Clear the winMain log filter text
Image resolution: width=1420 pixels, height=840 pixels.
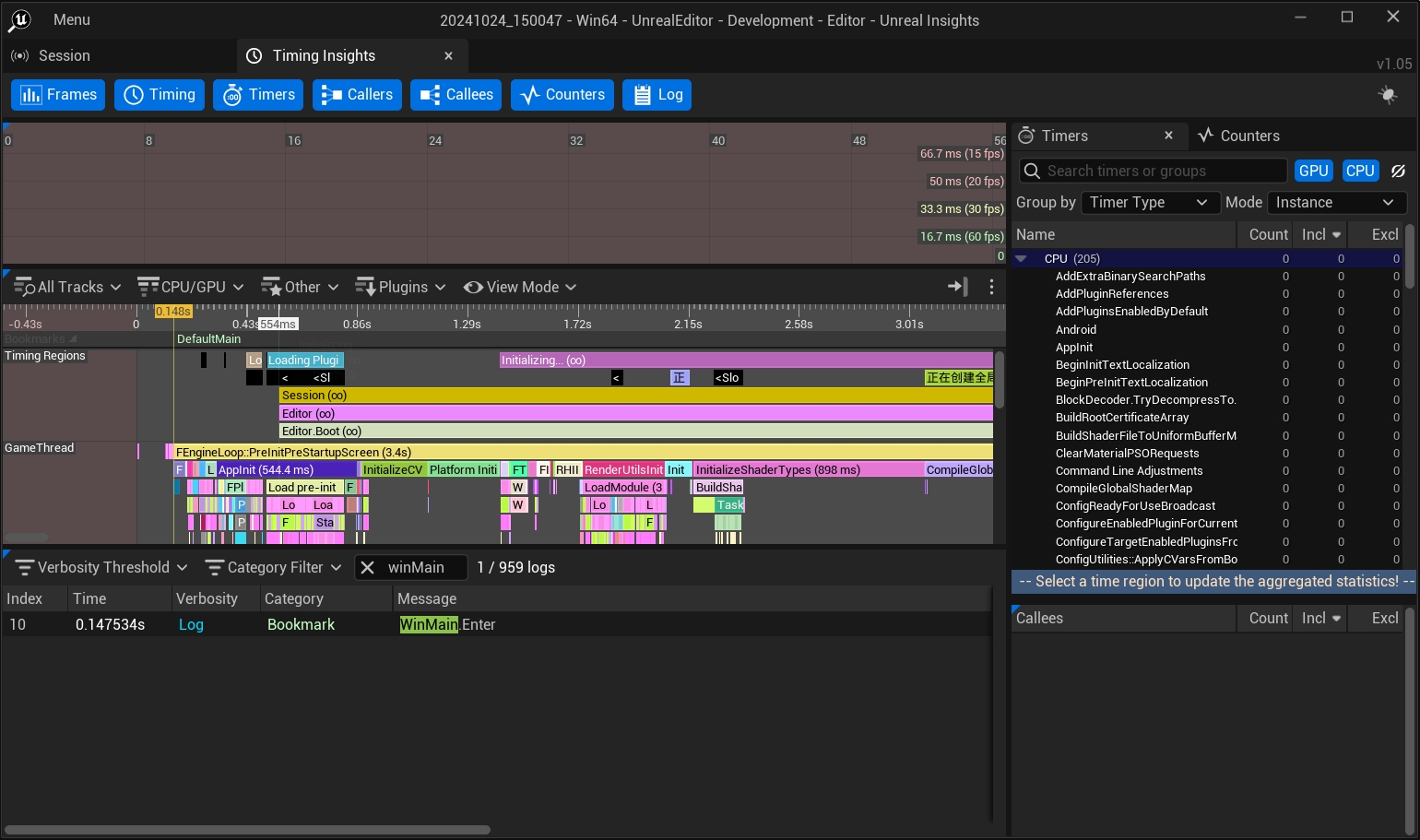click(x=367, y=568)
